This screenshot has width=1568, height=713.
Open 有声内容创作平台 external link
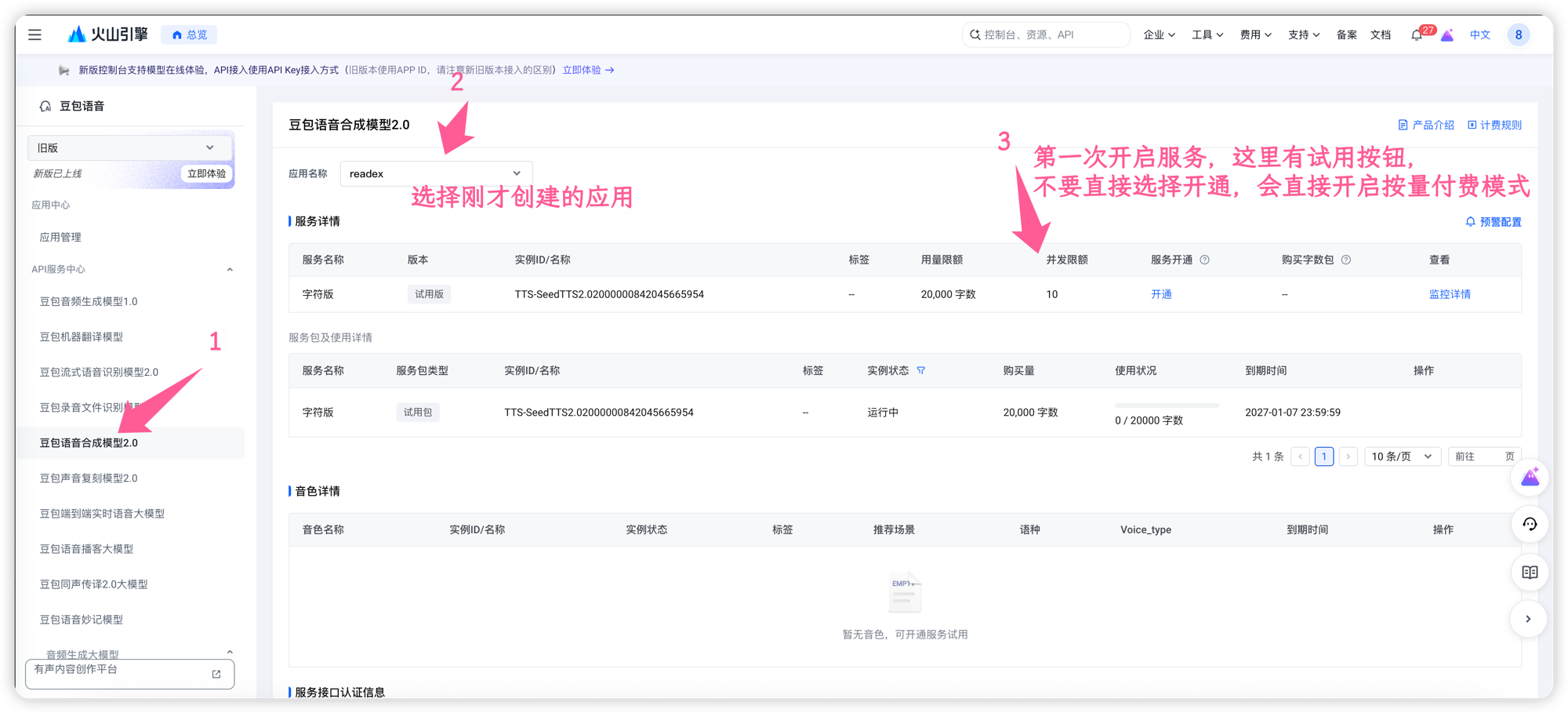coord(130,673)
